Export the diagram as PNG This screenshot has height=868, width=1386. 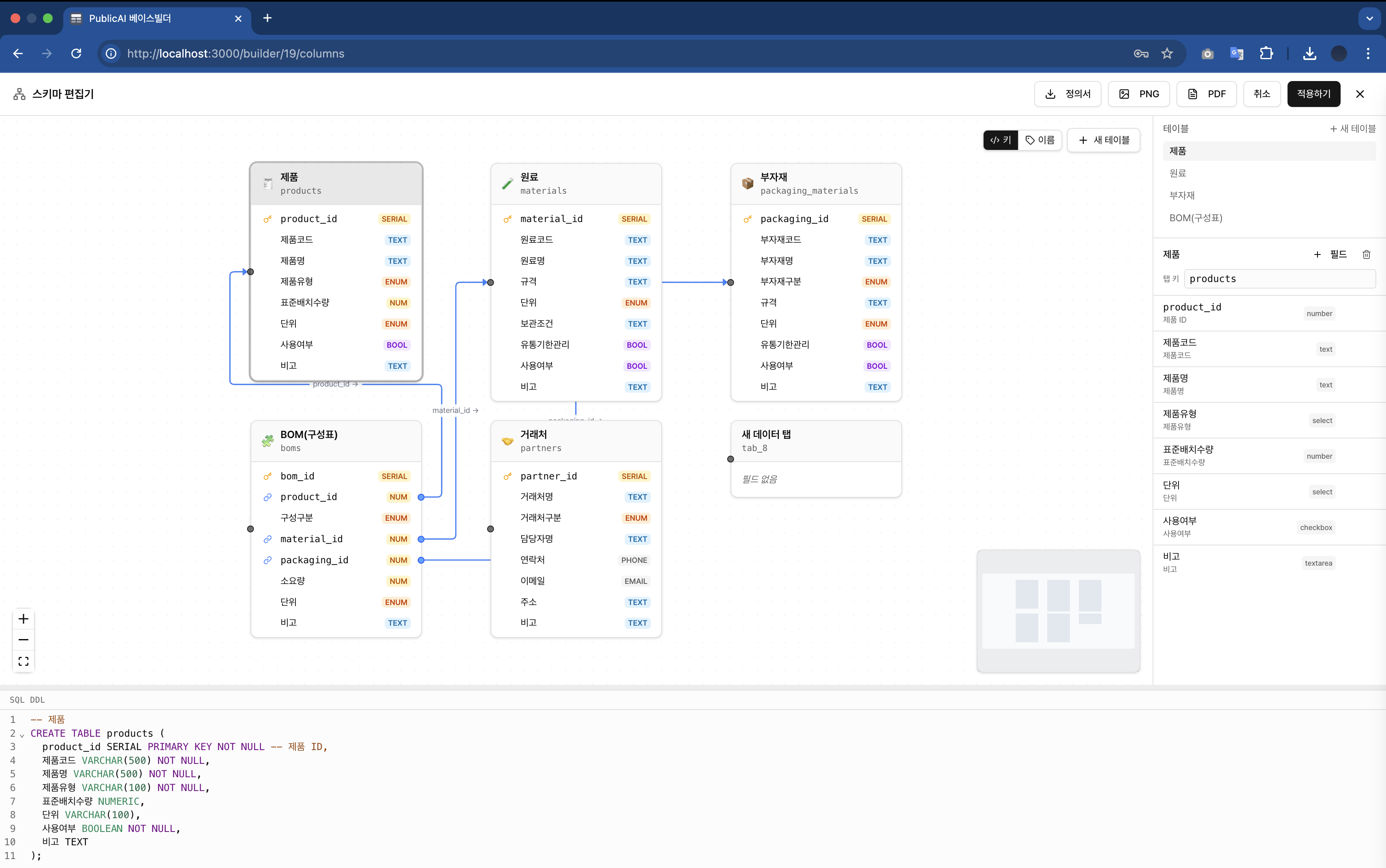click(x=1138, y=94)
